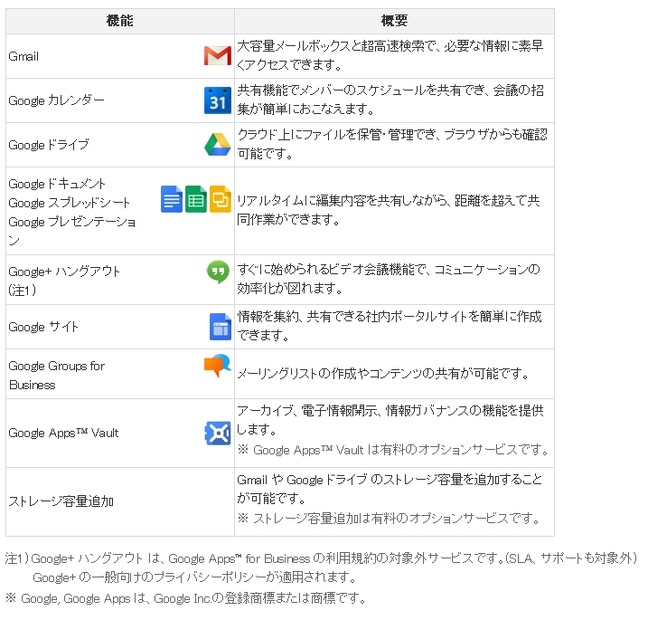Click the Google スプレッドシート label
Viewport: 648px width, 620px height.
(69, 203)
